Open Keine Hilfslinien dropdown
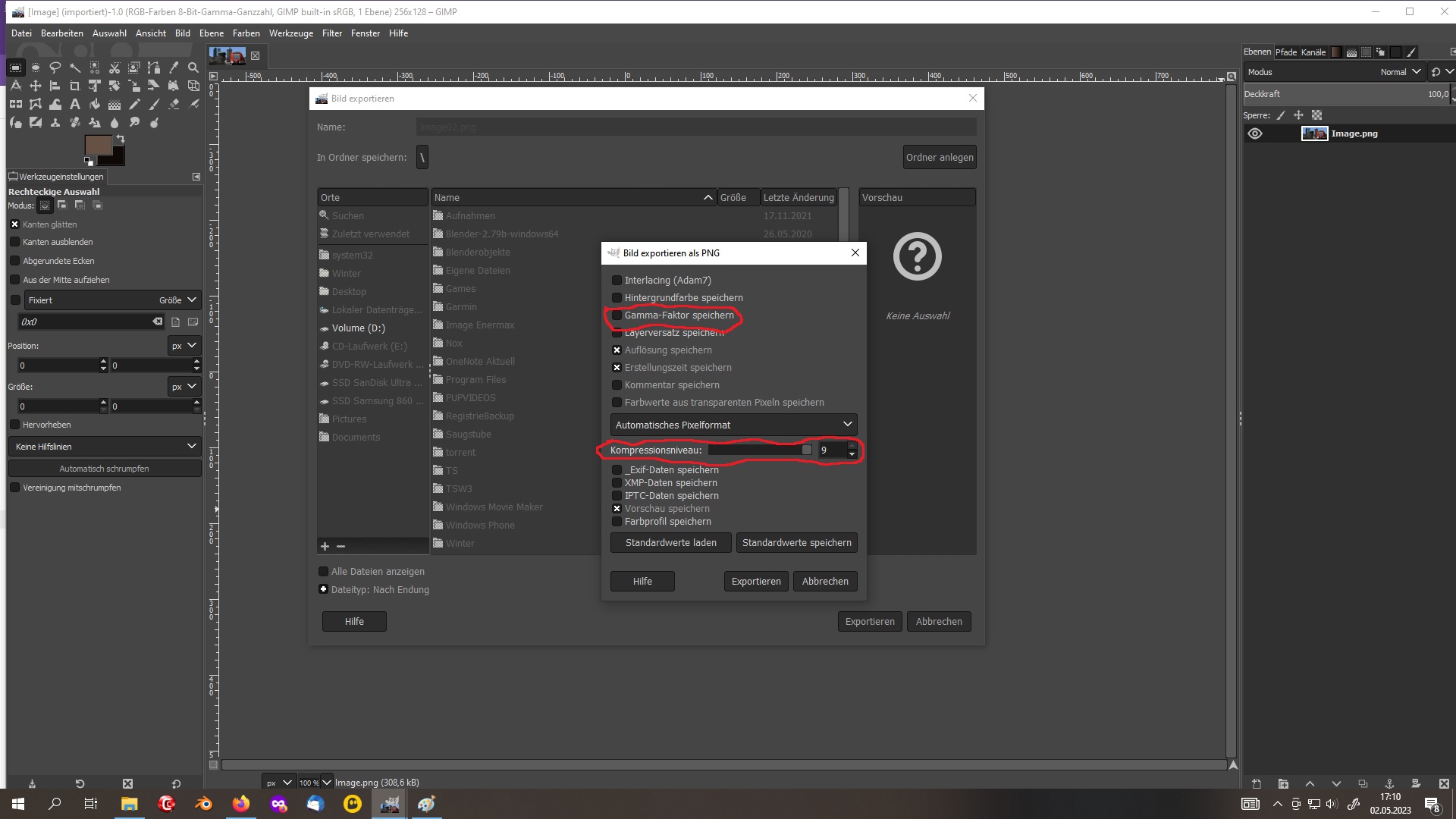 [105, 447]
